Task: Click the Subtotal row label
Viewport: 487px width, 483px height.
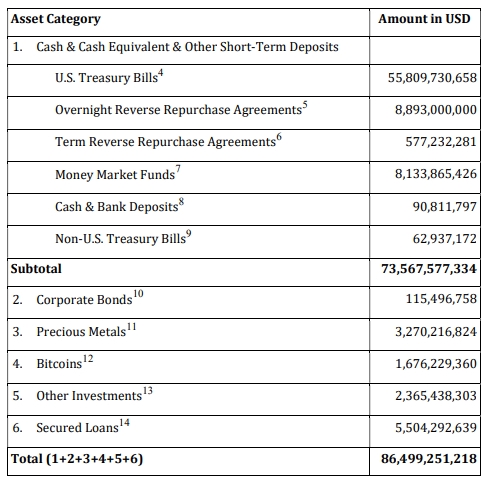Action: point(36,269)
